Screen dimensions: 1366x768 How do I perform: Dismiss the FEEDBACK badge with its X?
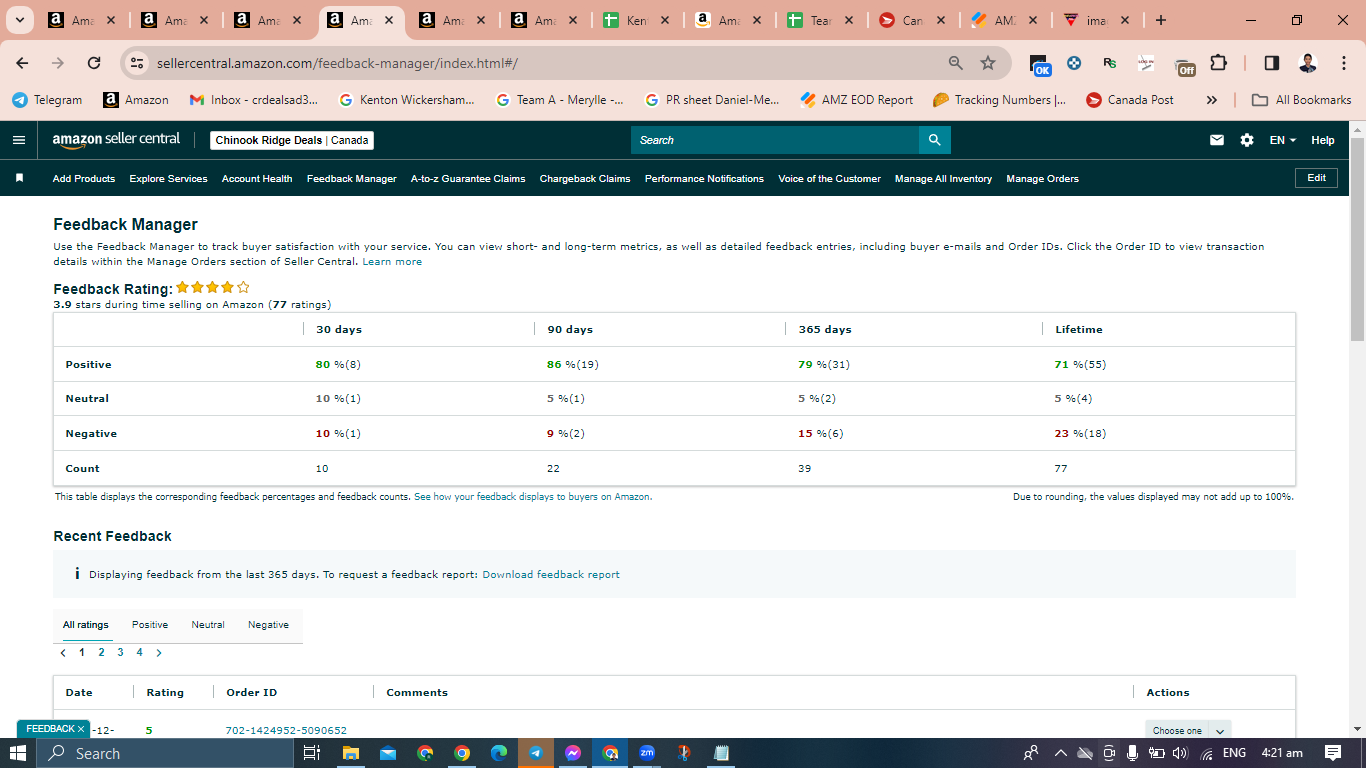point(81,729)
